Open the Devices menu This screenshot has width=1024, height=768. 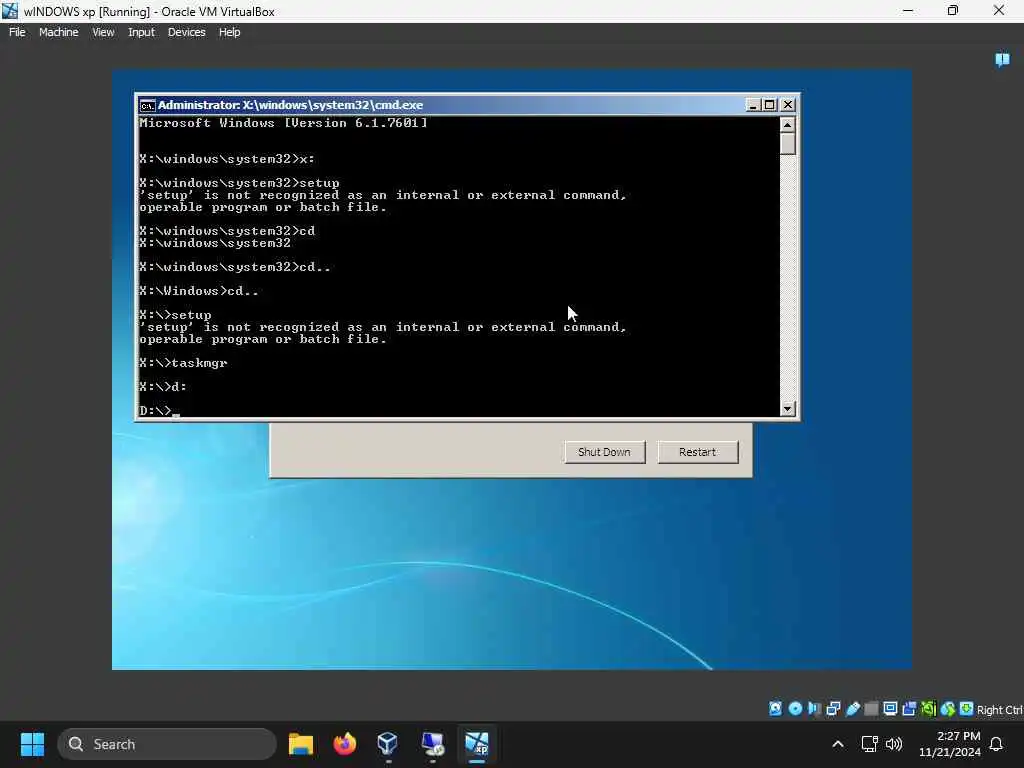pos(186,32)
